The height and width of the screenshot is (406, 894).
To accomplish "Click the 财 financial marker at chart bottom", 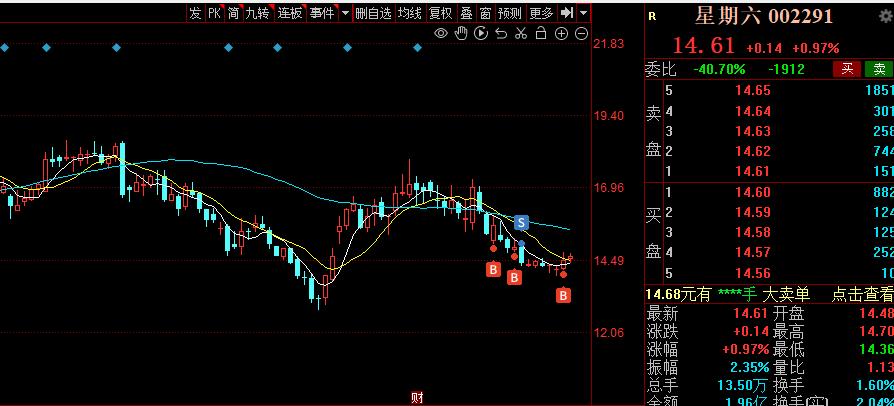I will (x=417, y=398).
